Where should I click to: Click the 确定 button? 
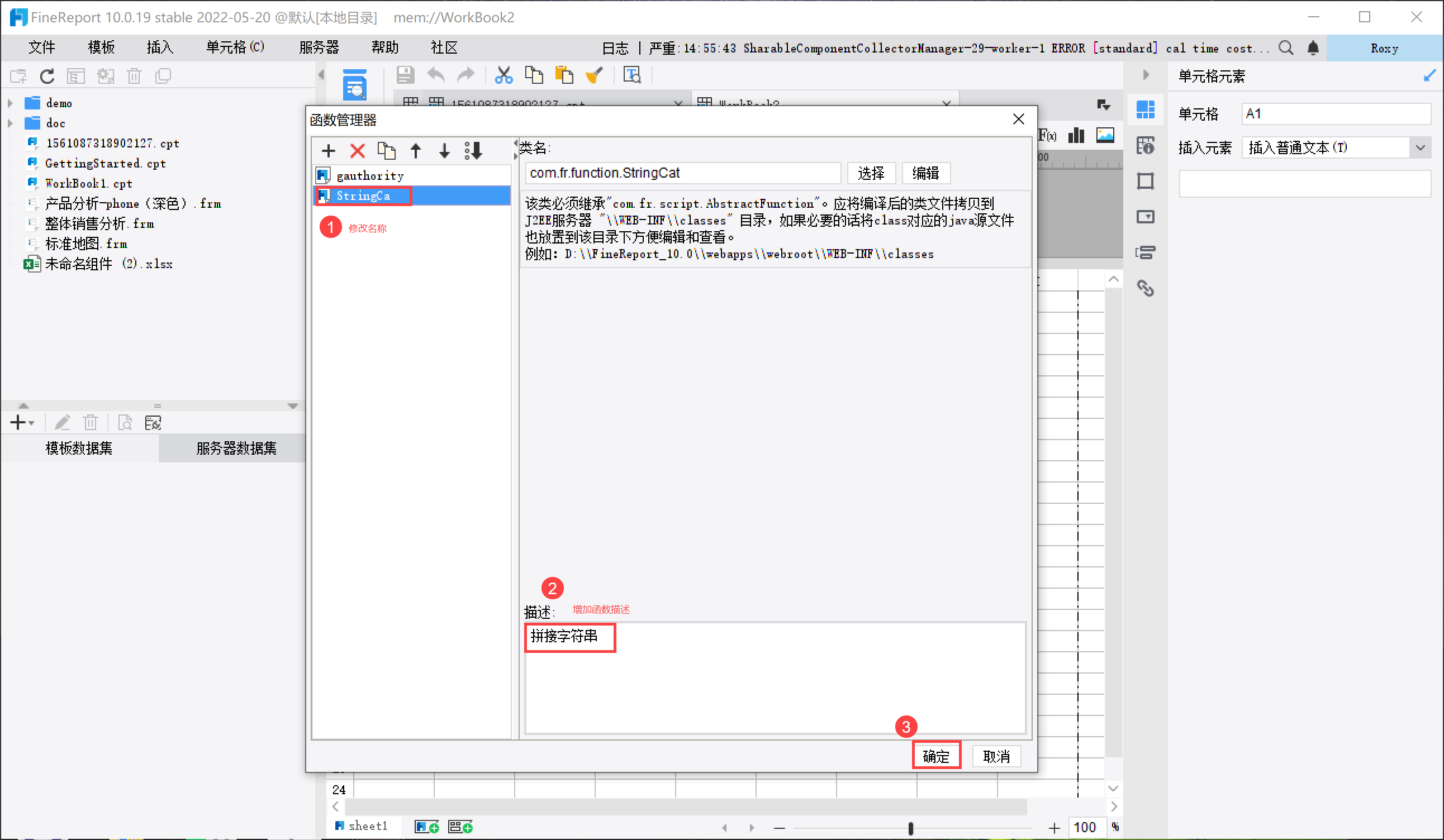point(935,756)
